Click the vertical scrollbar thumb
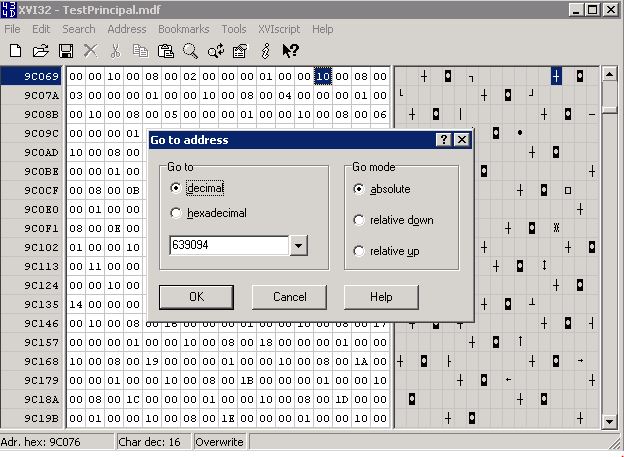The width and height of the screenshot is (624, 457). pyautogui.click(x=609, y=110)
